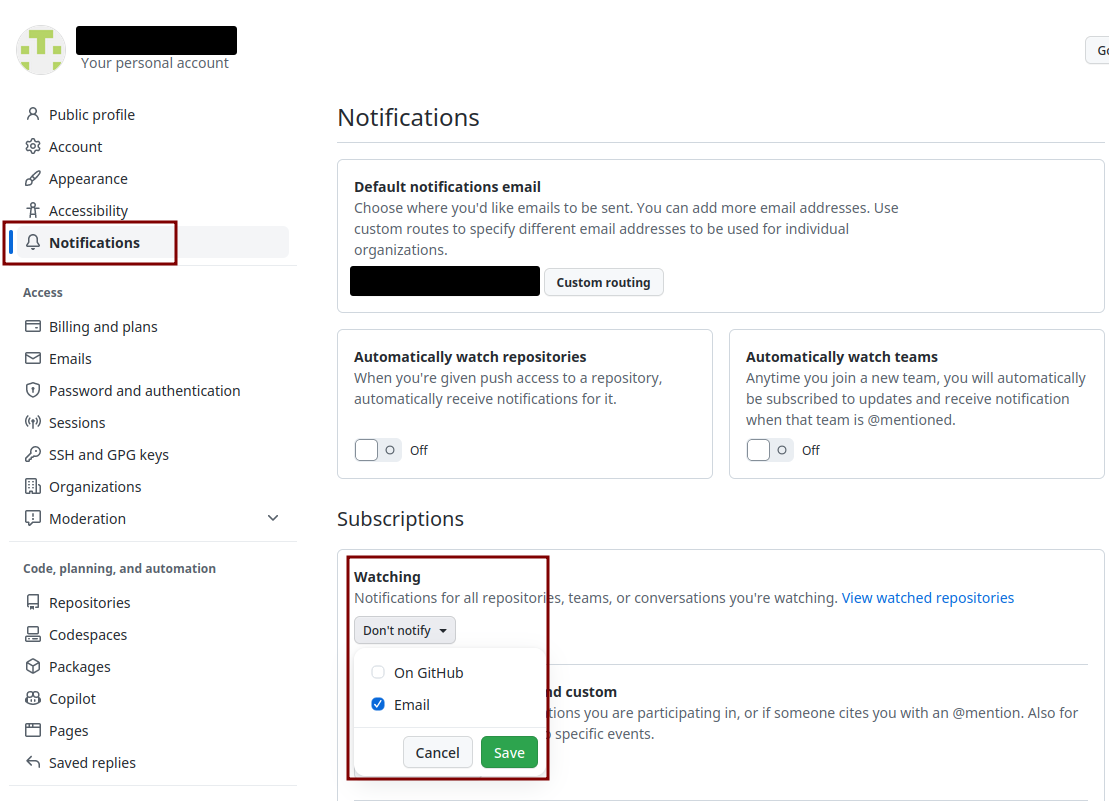Toggle Automatically watch teams switch
Image resolution: width=1109 pixels, height=801 pixels.
pos(770,450)
